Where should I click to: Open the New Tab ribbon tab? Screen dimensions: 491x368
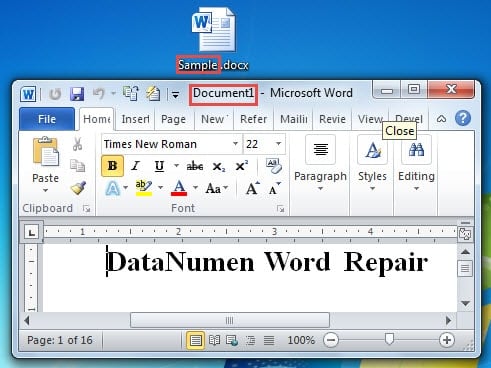point(214,119)
